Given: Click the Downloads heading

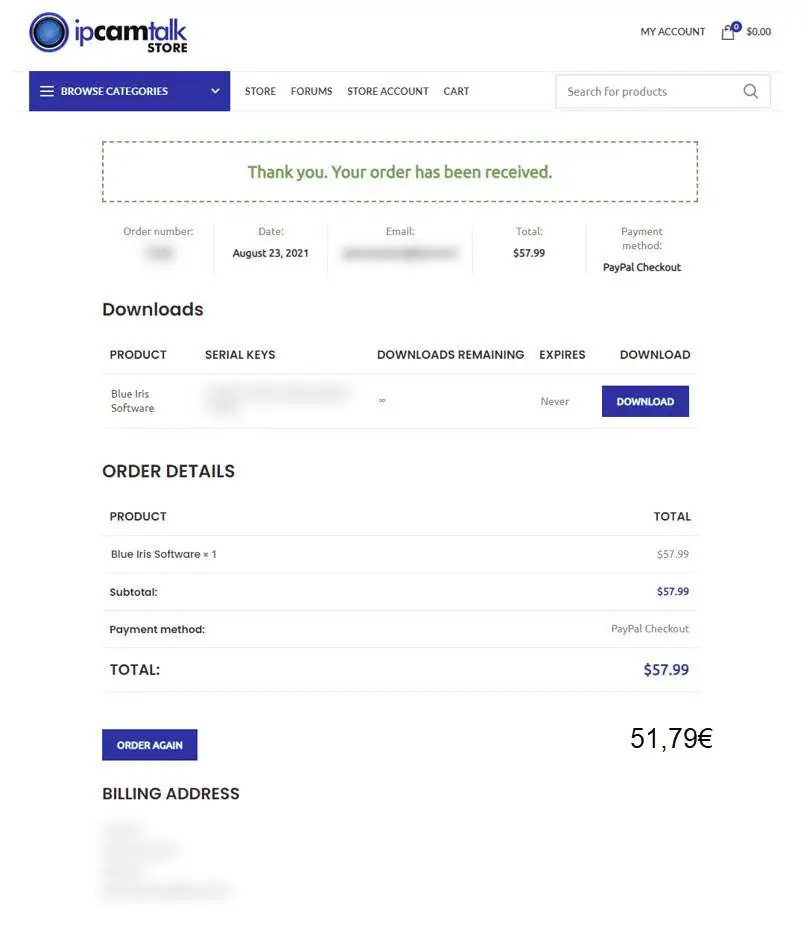Looking at the screenshot, I should coord(153,309).
